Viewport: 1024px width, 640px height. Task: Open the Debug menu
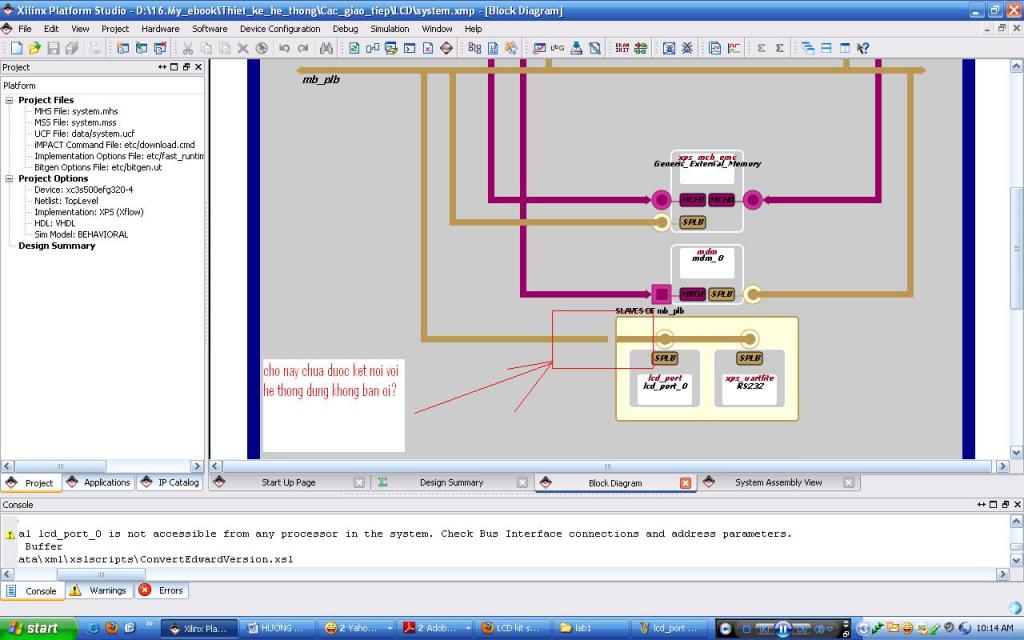(345, 29)
